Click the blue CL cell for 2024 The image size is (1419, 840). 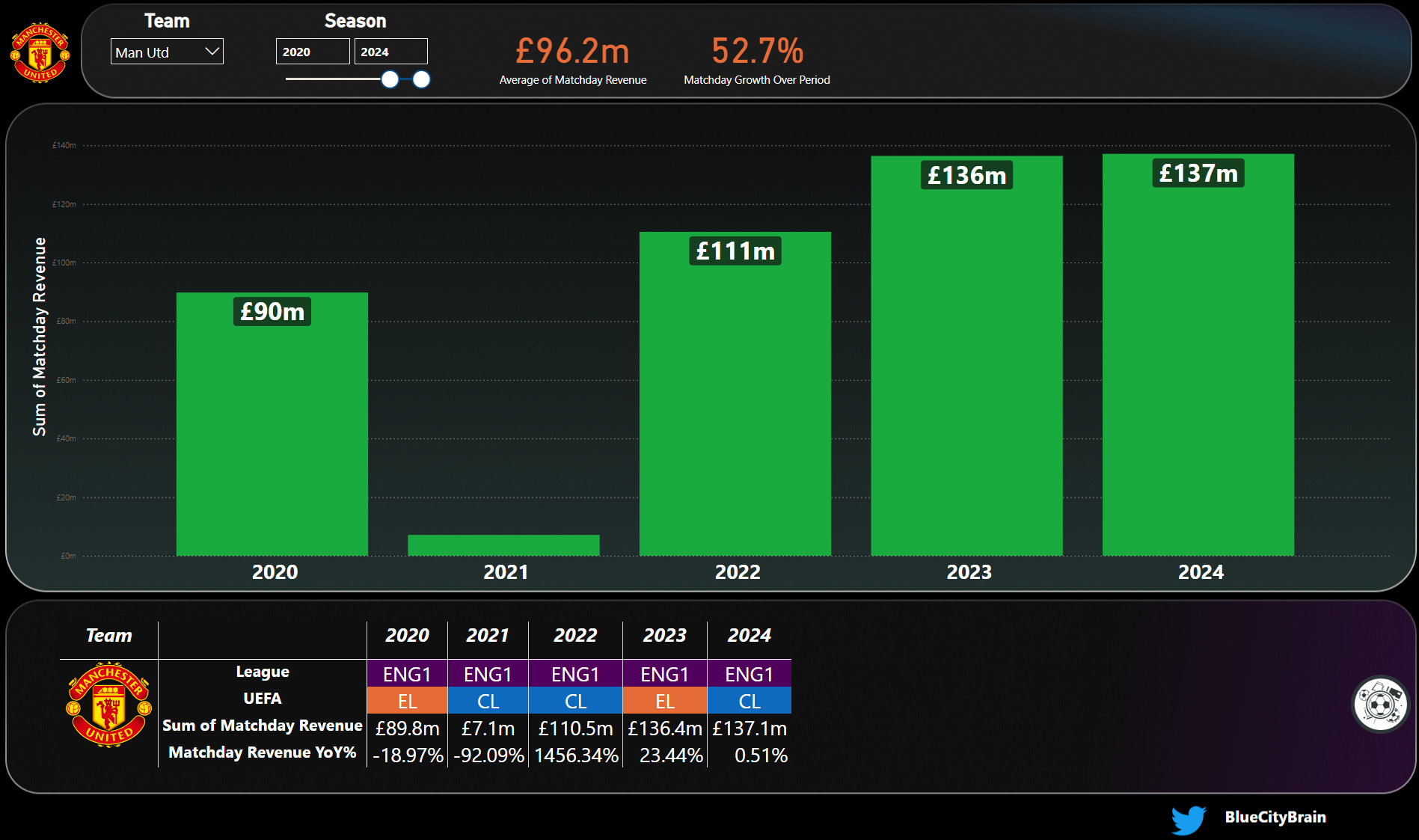(749, 701)
